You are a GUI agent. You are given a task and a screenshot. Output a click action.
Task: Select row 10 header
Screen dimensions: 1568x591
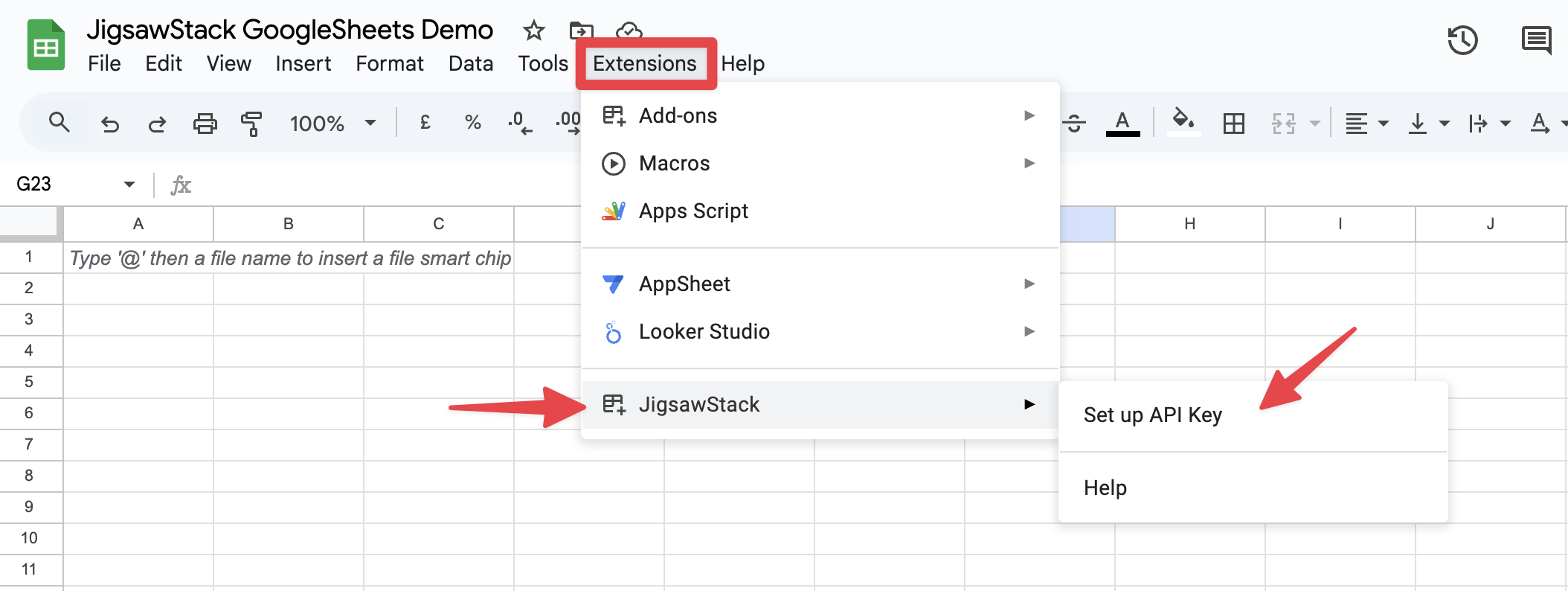tap(30, 538)
